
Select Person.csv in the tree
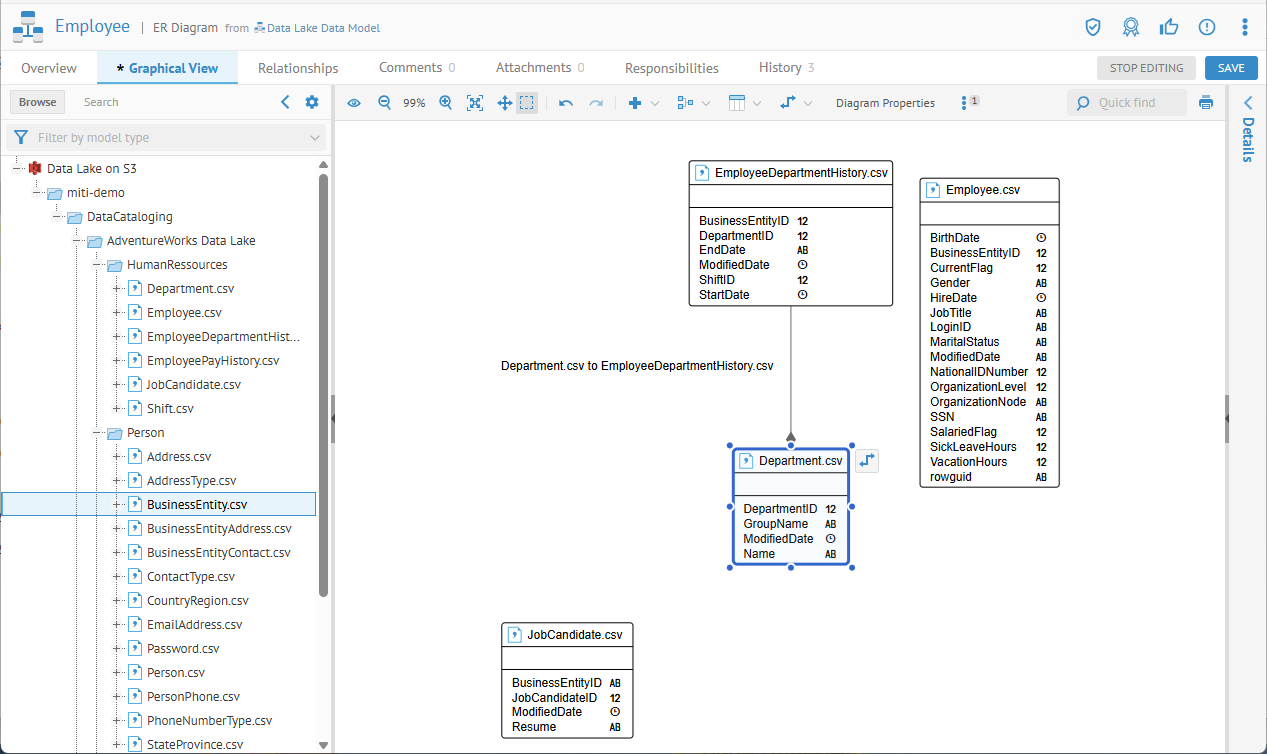pyautogui.click(x=175, y=673)
